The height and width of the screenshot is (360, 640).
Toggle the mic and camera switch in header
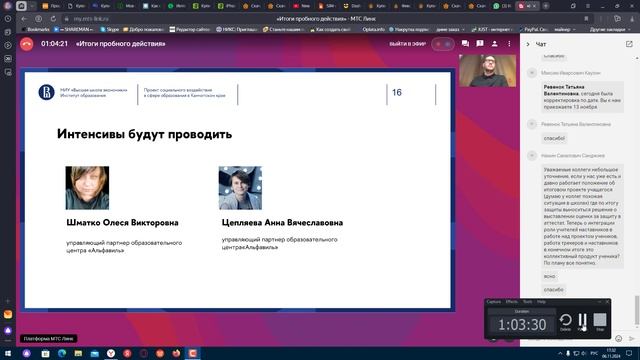point(443,44)
